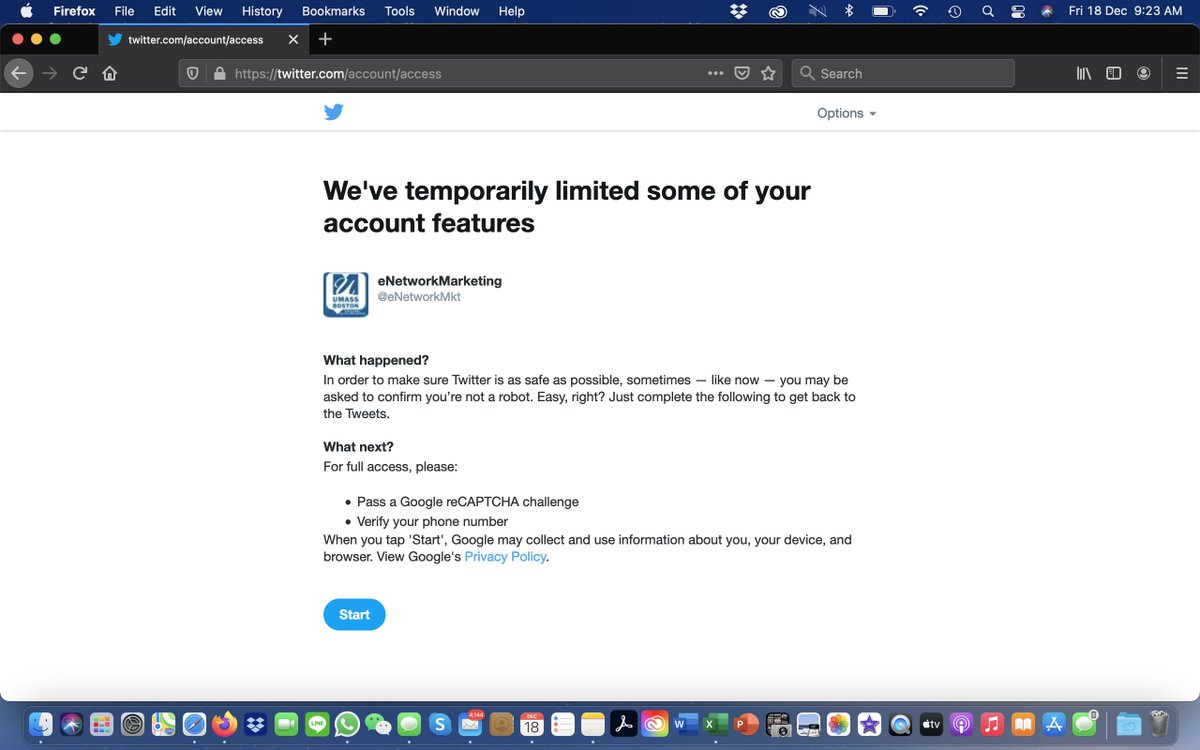This screenshot has width=1200, height=750.
Task: Select the twitter.com/account/access tab
Action: 203,40
